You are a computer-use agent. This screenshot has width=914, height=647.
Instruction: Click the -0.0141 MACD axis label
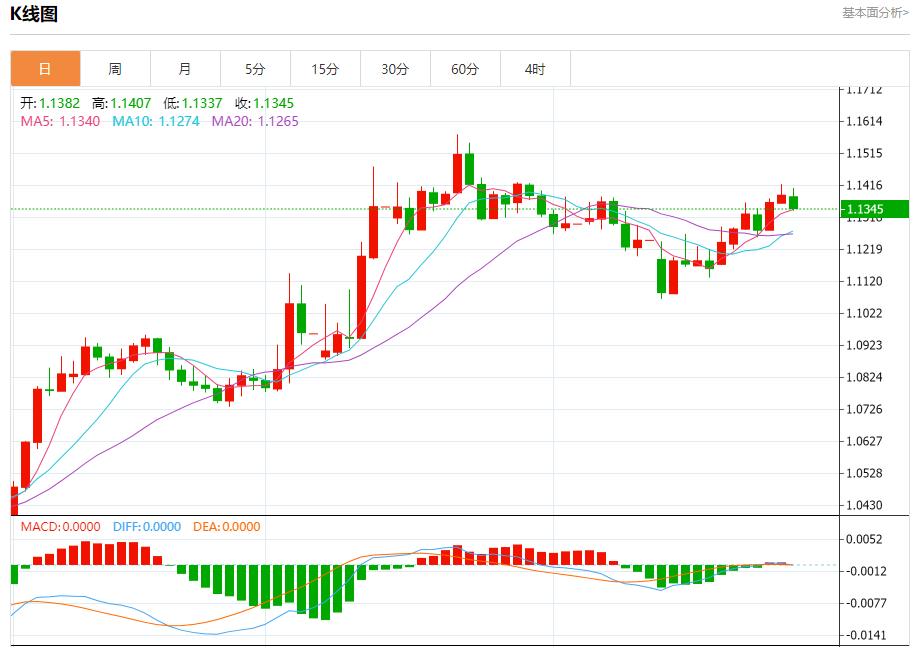pyautogui.click(x=864, y=635)
